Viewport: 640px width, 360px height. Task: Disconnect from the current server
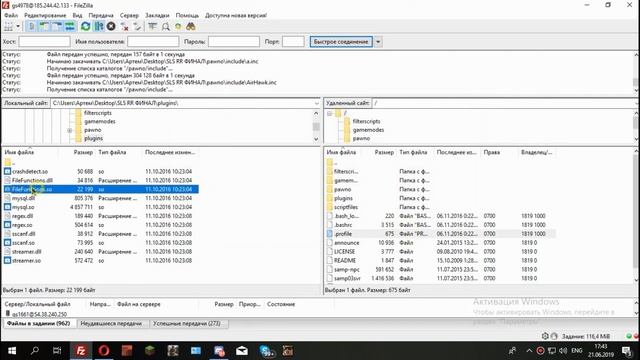[x=124, y=27]
